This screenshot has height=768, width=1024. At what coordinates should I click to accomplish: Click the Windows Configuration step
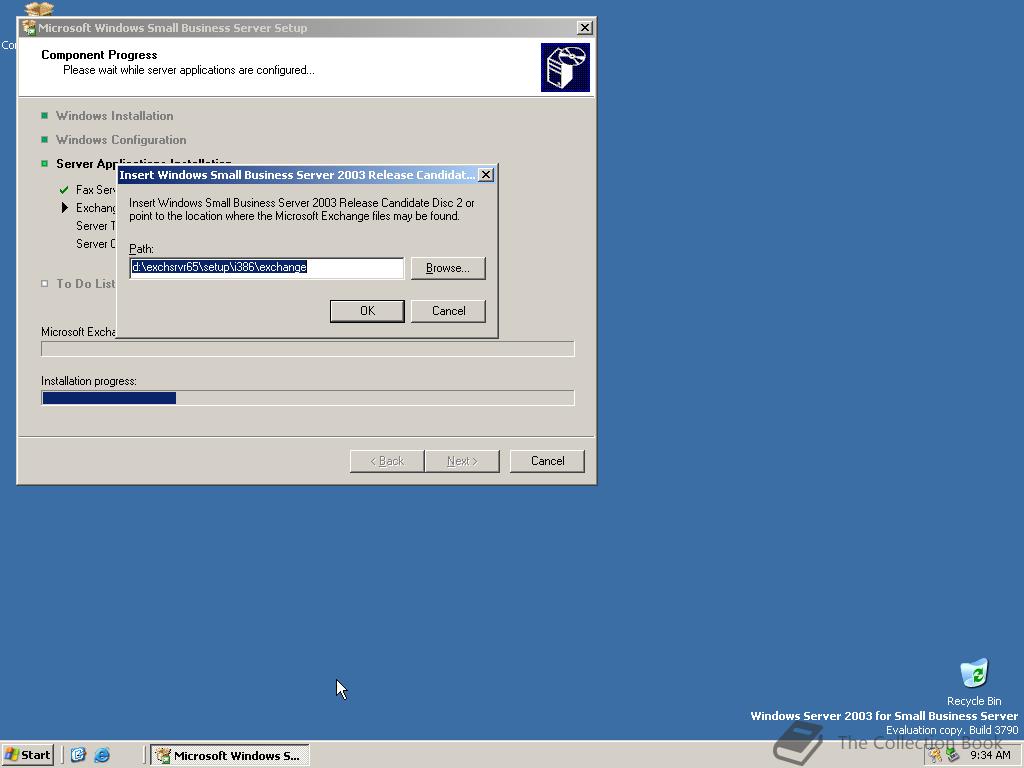pyautogui.click(x=121, y=140)
